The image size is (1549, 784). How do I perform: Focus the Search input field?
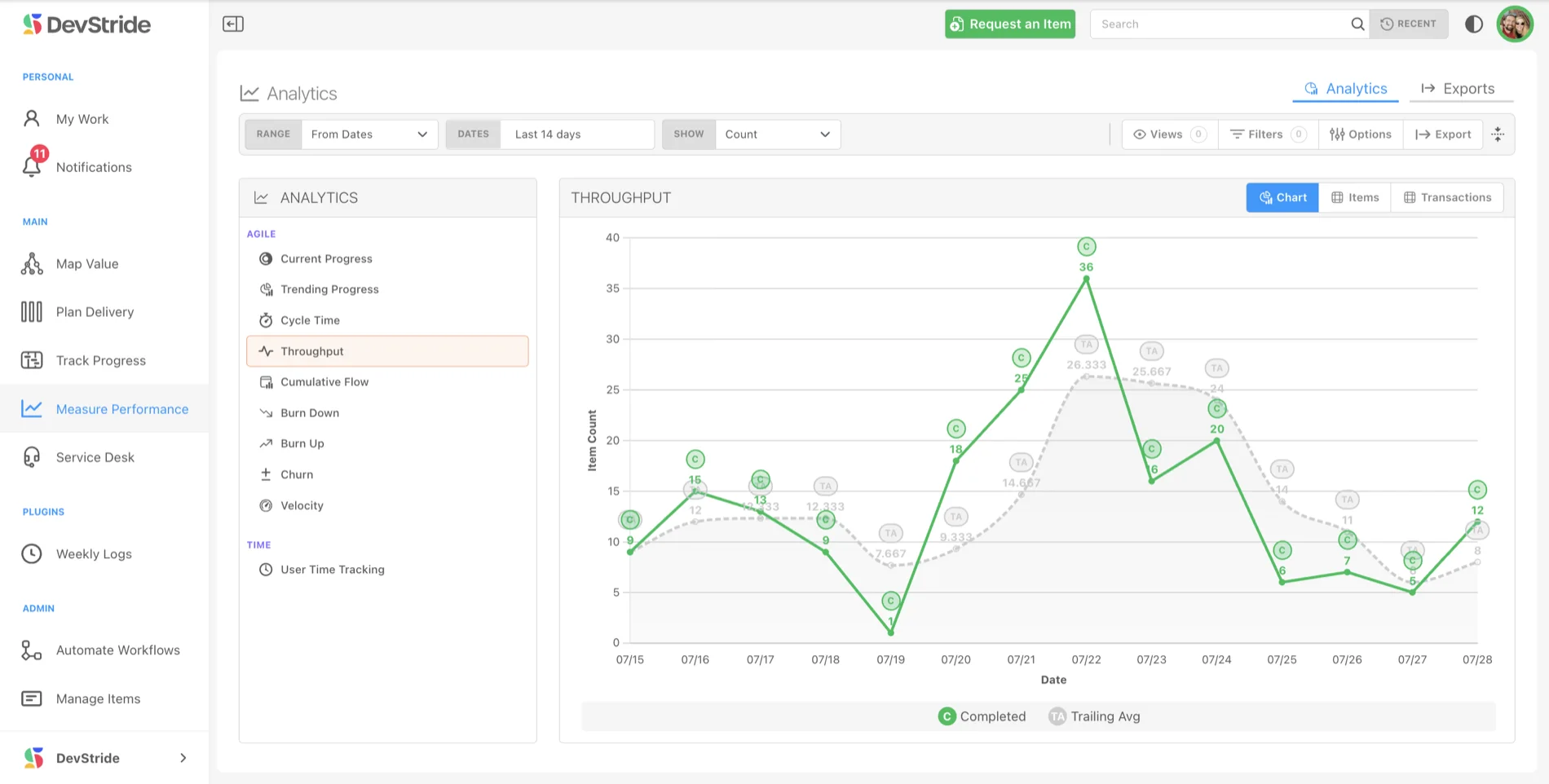pyautogui.click(x=1220, y=24)
